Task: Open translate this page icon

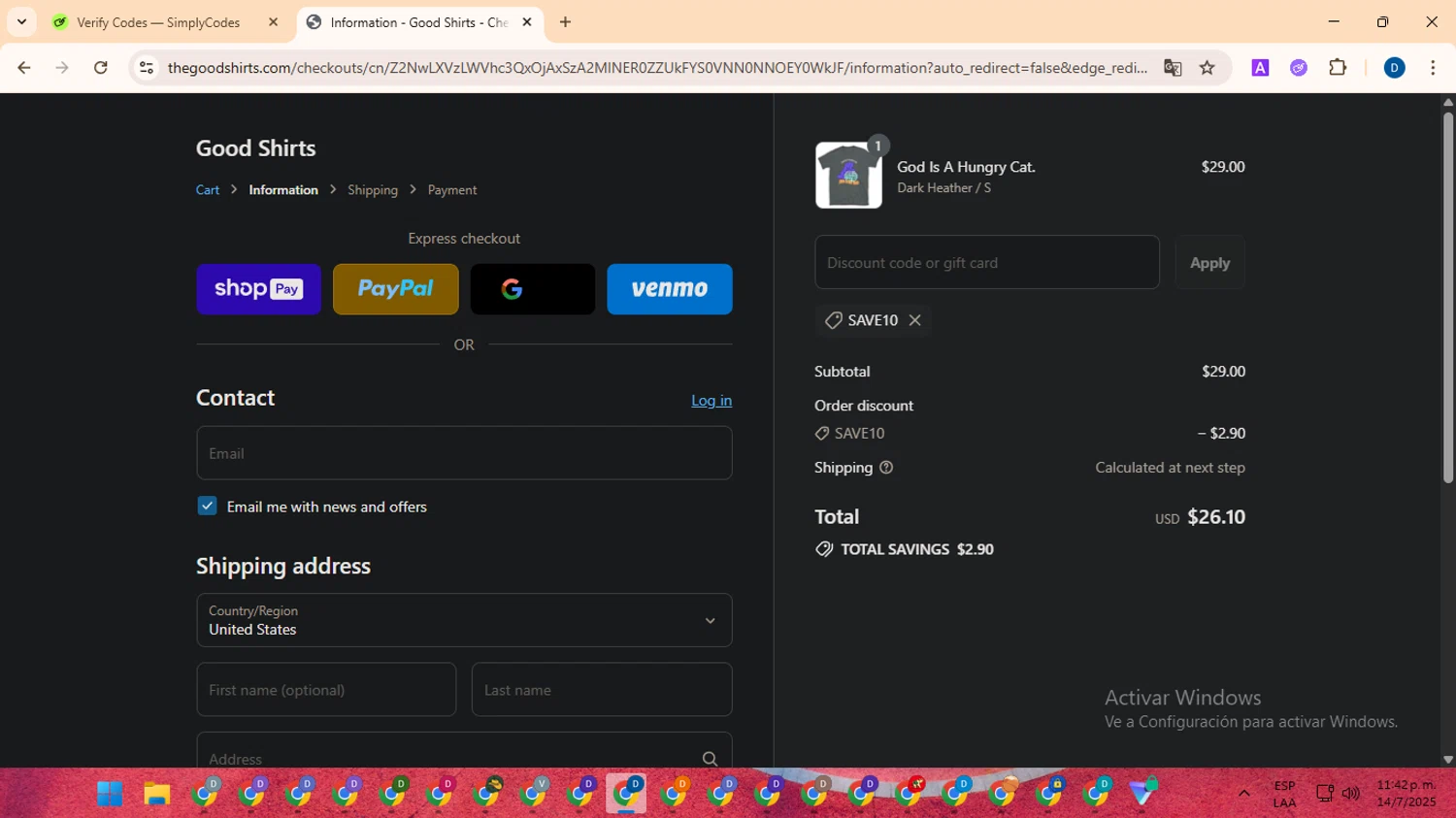Action: pos(1173,68)
